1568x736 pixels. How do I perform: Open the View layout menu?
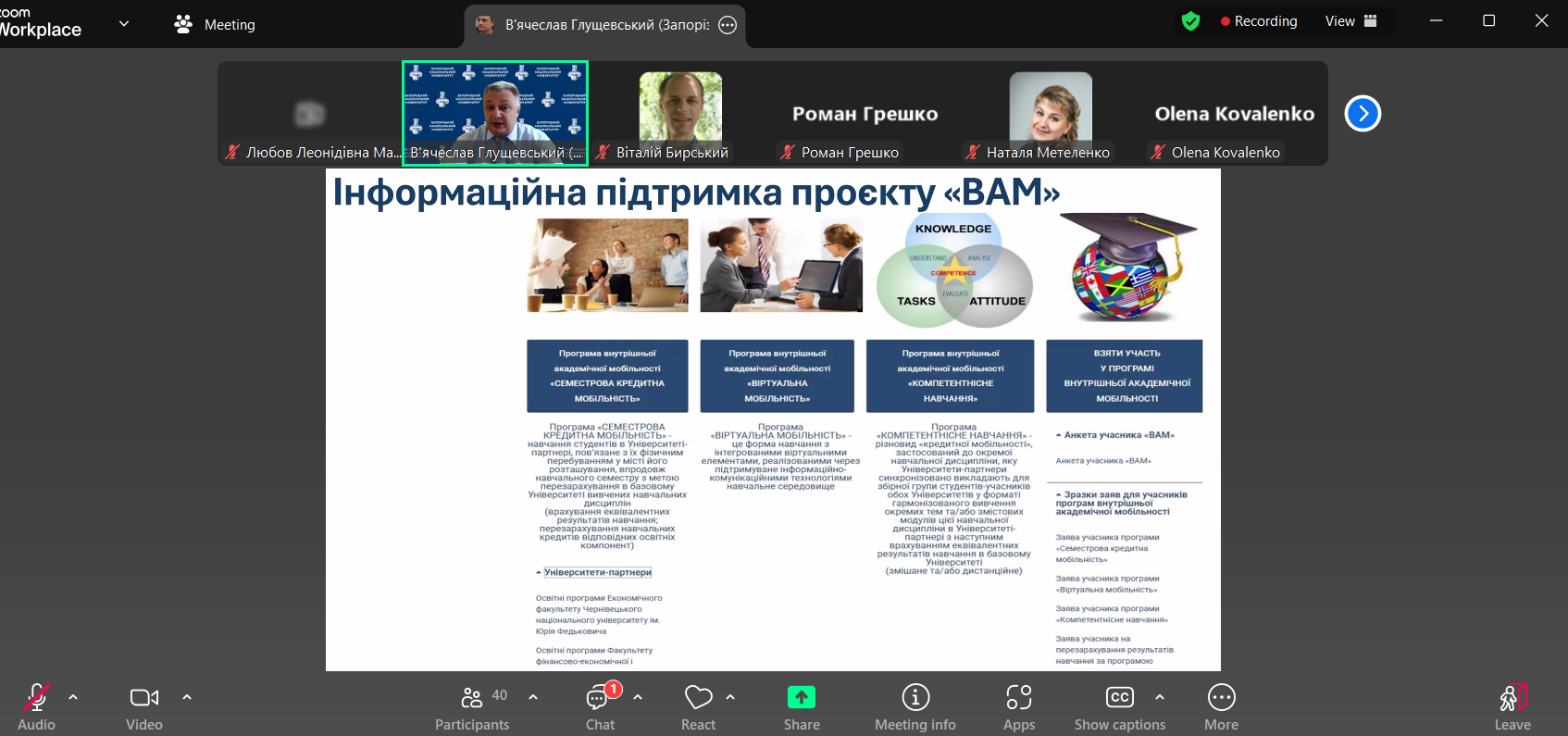(x=1351, y=21)
